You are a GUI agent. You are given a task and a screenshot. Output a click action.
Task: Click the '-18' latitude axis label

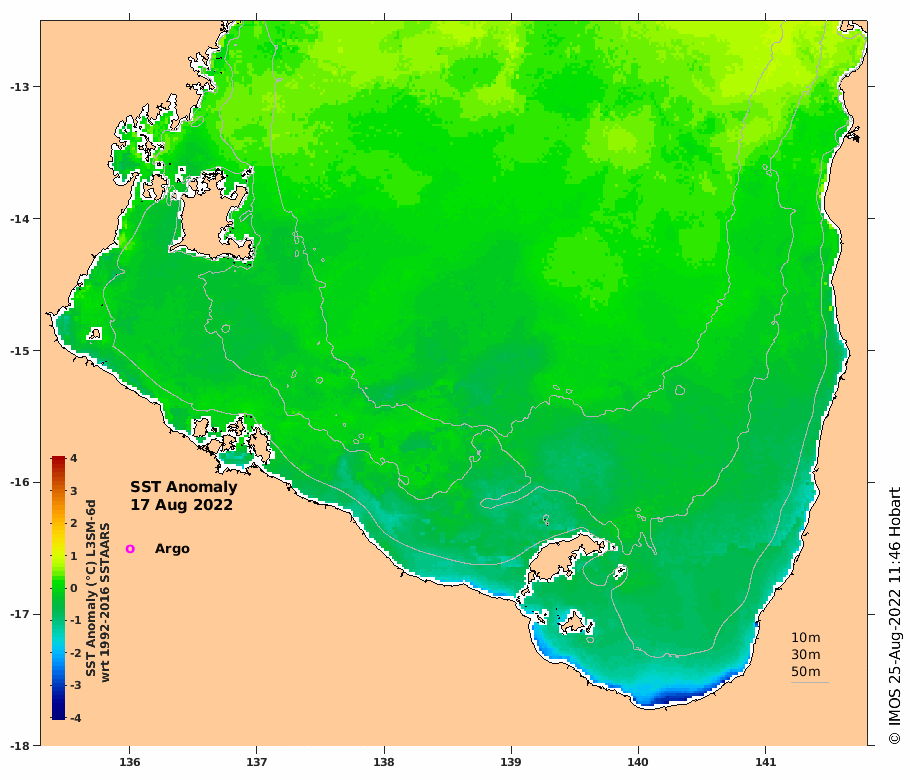point(20,746)
